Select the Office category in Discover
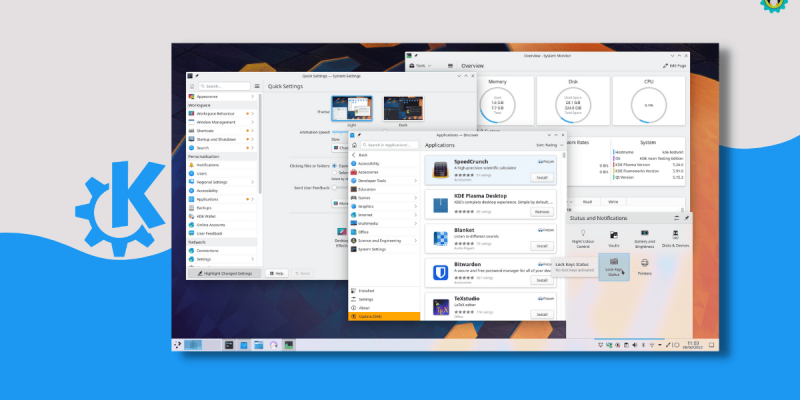The image size is (800, 400). coord(384,232)
